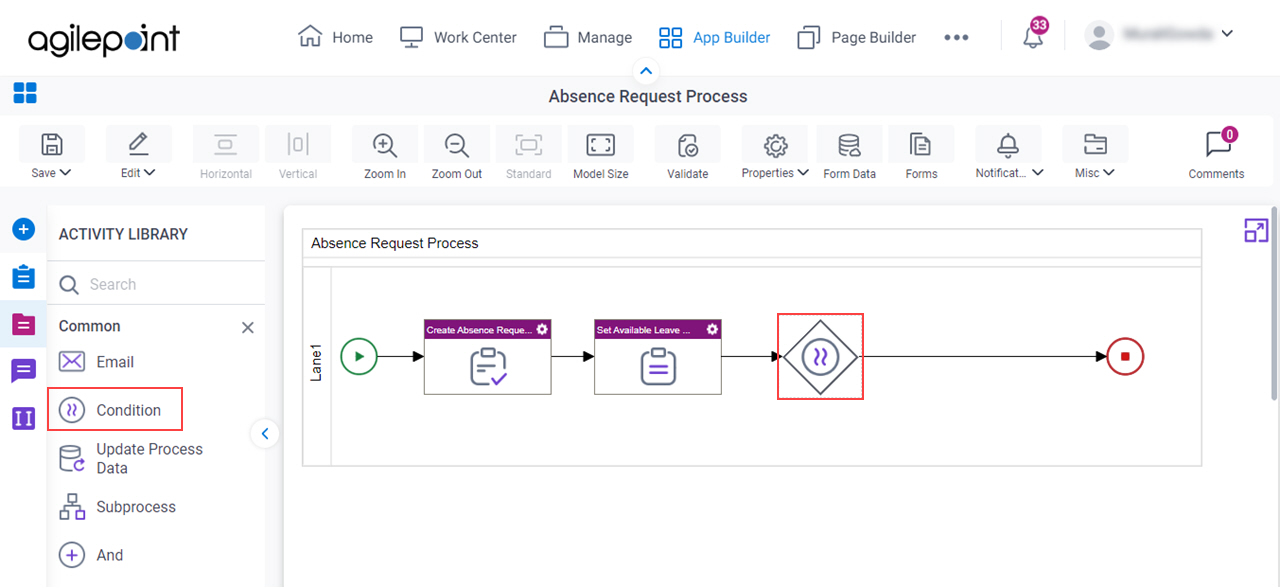Pick the Condition activity
Image resolution: width=1280 pixels, height=588 pixels.
(115, 410)
